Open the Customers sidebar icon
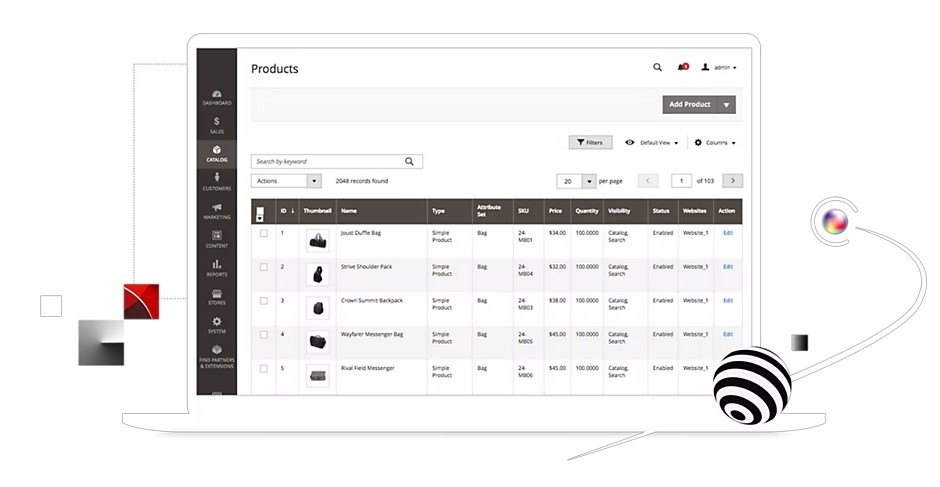Image resolution: width=940 pixels, height=487 pixels. point(217,182)
